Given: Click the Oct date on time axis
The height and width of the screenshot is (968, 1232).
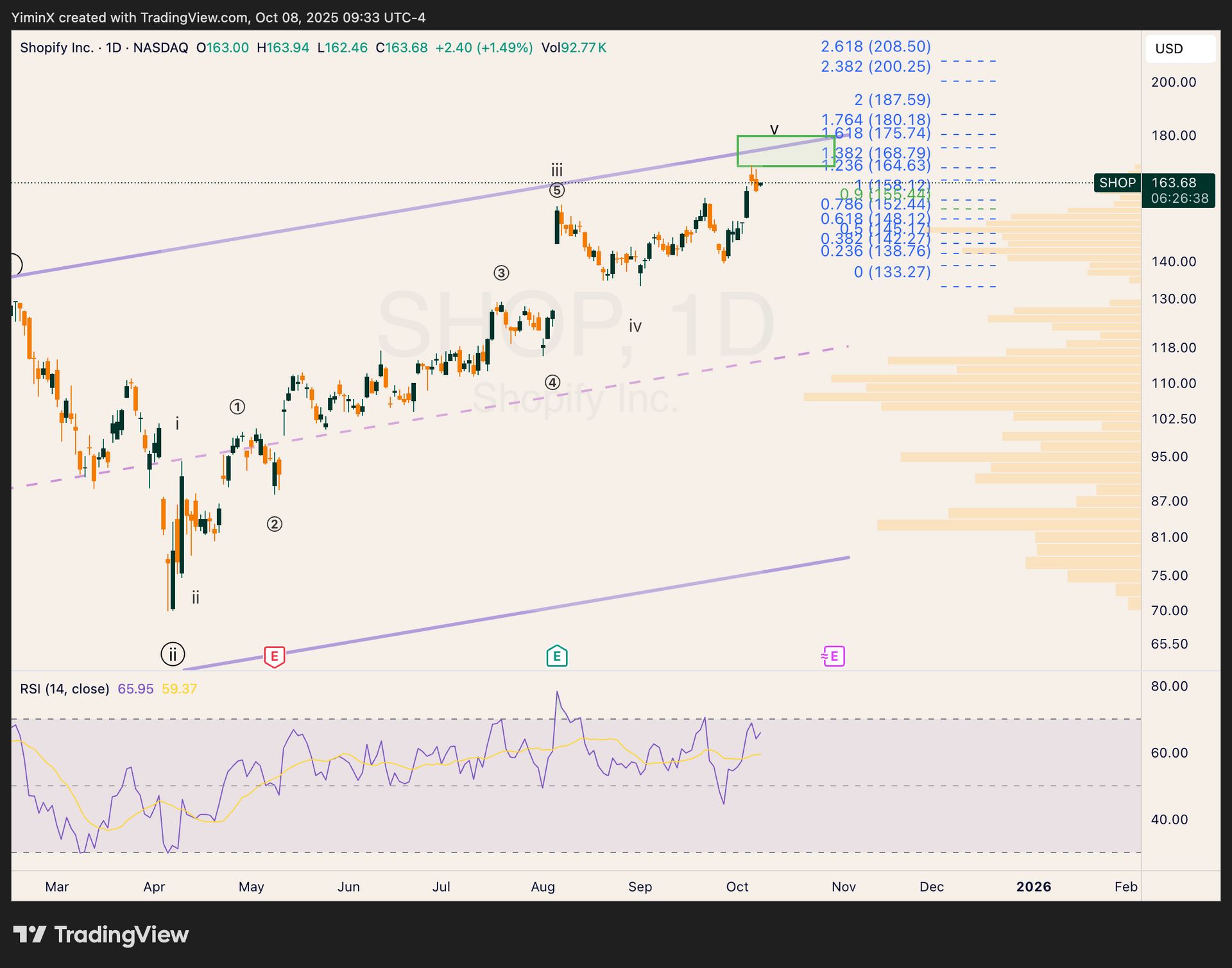Looking at the screenshot, I should (x=737, y=887).
